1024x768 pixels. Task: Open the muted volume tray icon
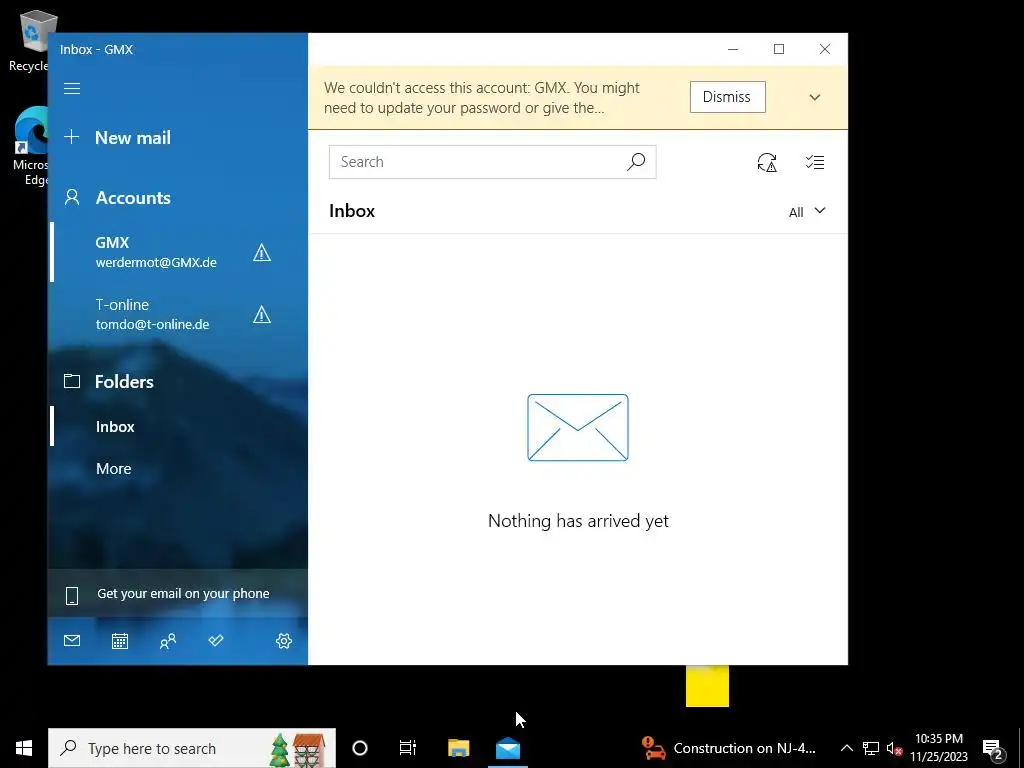894,748
